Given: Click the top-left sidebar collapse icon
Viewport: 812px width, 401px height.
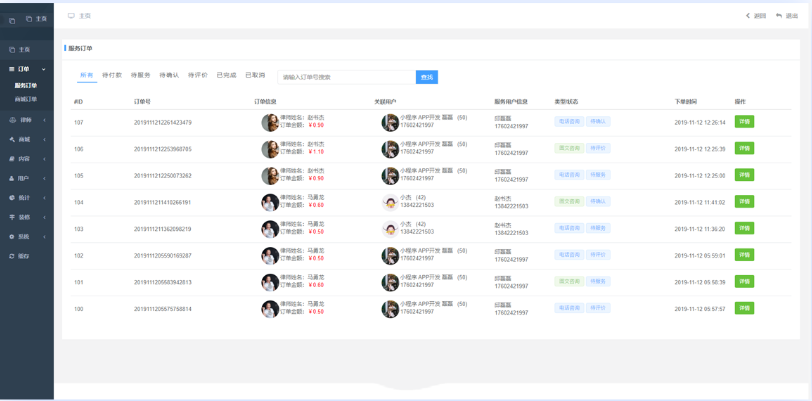Looking at the screenshot, I should click(x=11, y=20).
